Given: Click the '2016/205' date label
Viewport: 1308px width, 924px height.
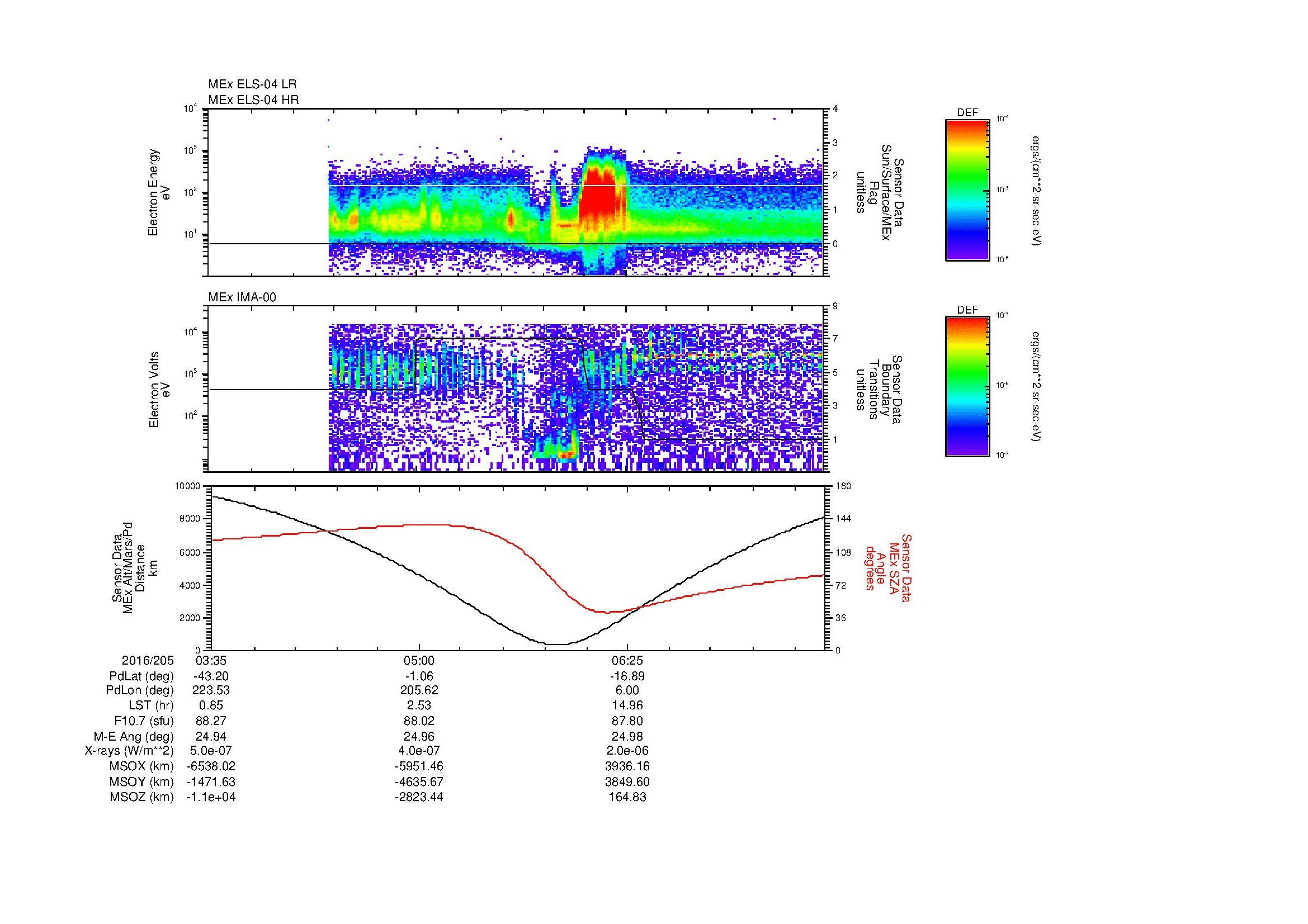Looking at the screenshot, I should tap(148, 661).
